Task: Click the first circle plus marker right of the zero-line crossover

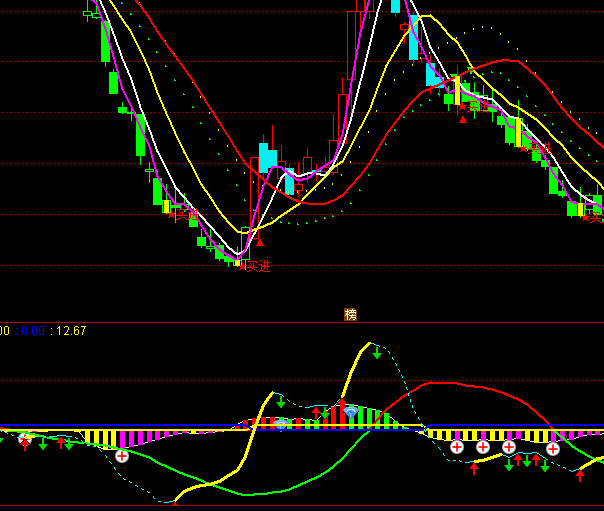Action: (457, 447)
